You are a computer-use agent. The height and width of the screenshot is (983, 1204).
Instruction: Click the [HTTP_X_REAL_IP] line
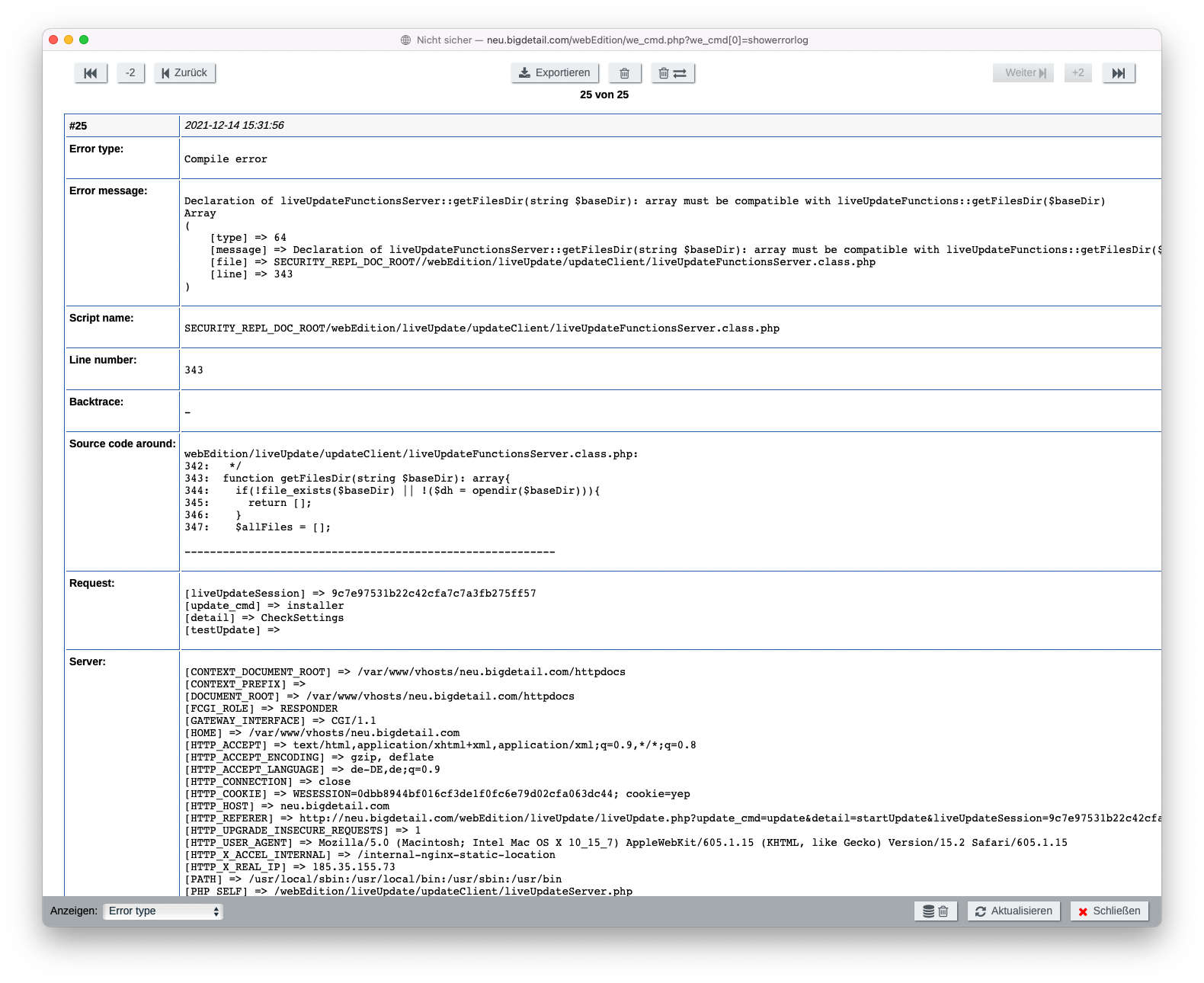290,867
